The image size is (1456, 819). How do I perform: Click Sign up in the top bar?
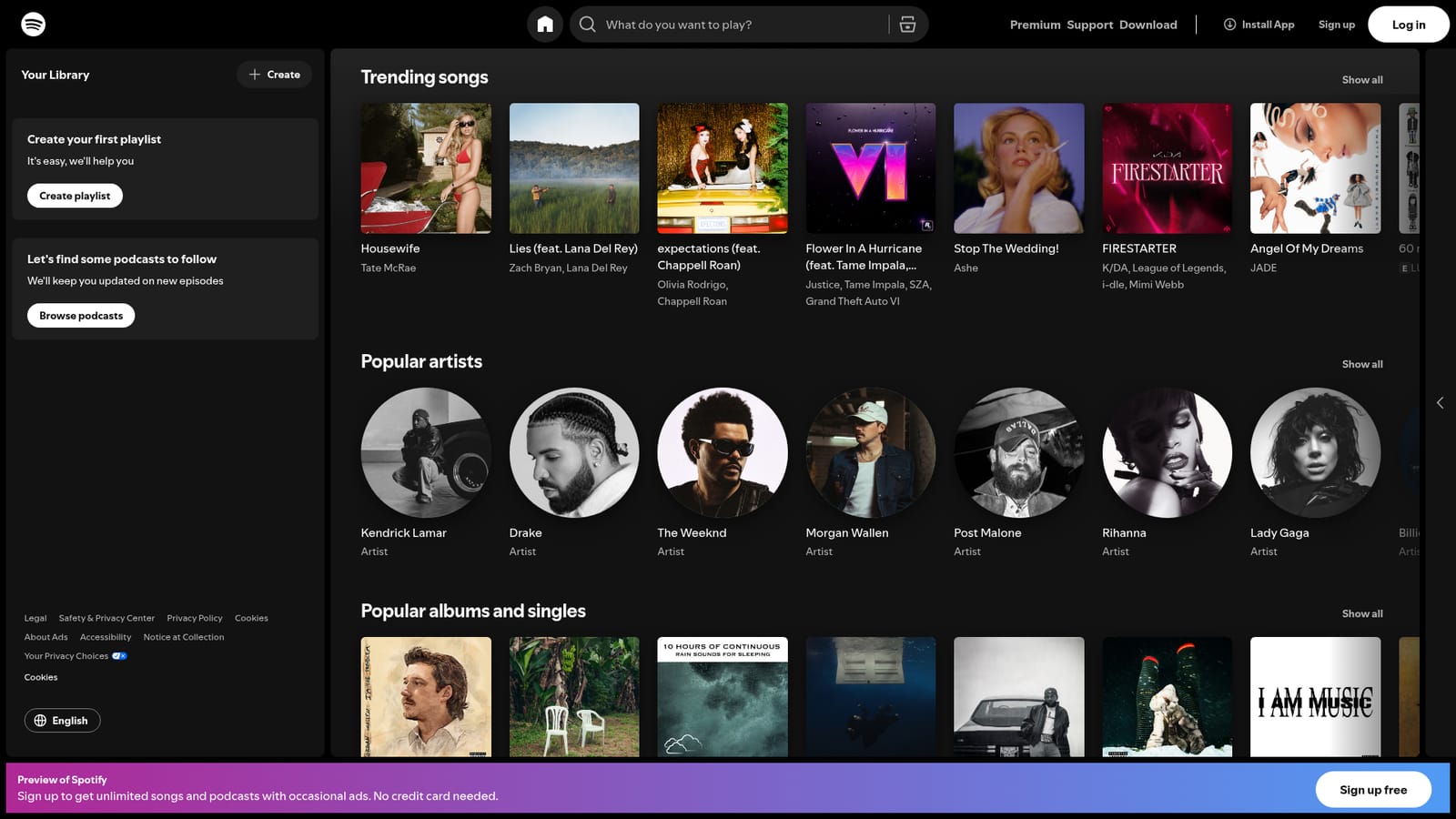click(1336, 25)
